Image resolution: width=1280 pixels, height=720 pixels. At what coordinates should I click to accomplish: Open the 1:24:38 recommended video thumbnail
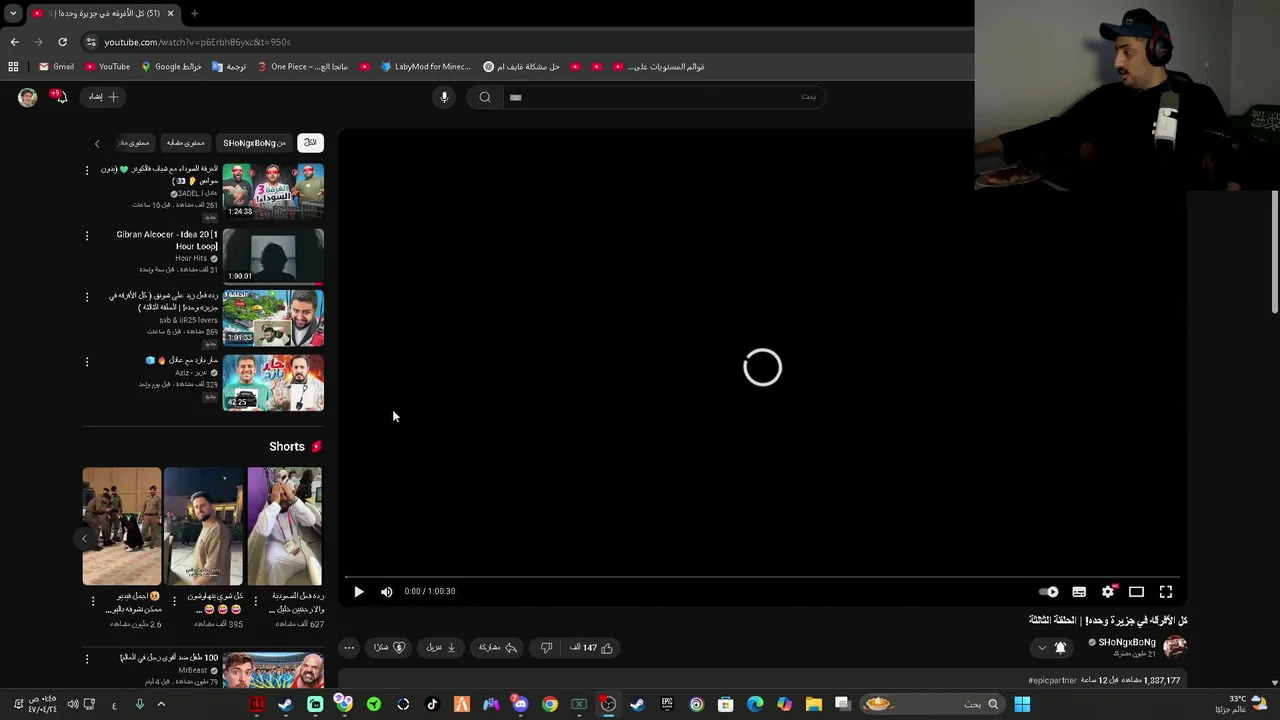(273, 191)
